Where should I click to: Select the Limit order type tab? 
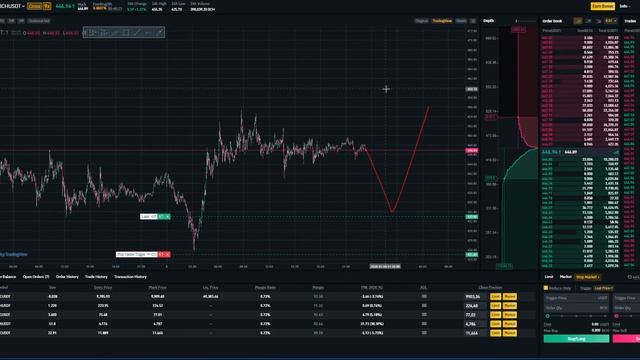tap(549, 277)
